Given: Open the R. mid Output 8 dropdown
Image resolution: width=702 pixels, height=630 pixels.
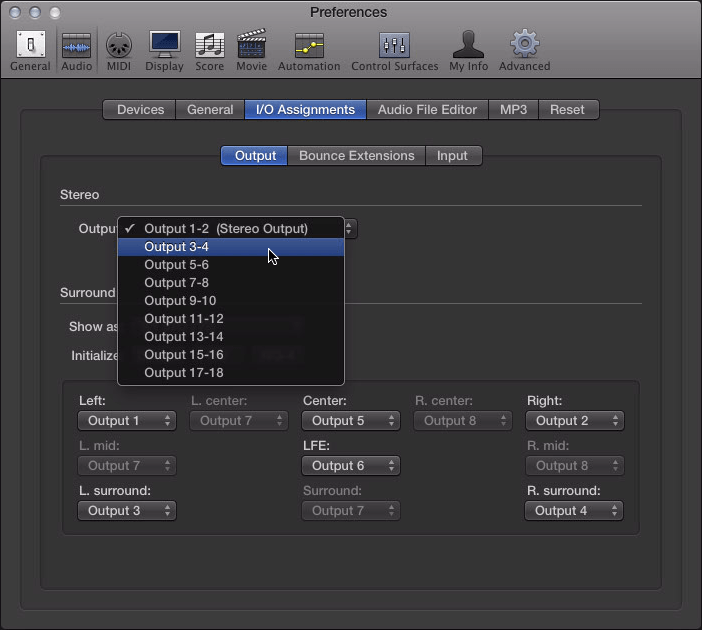Looking at the screenshot, I should [x=574, y=466].
